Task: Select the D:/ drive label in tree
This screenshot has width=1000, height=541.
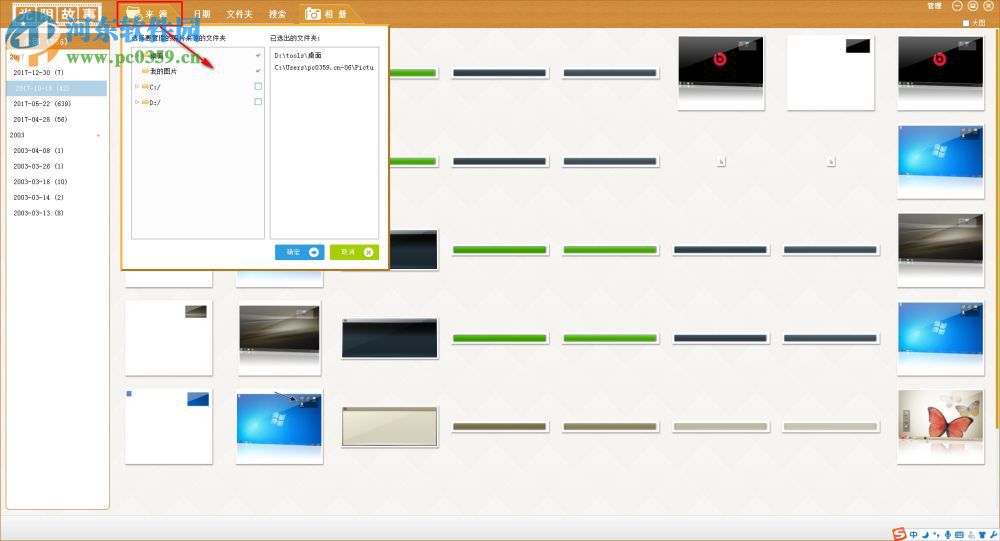Action: [x=155, y=102]
